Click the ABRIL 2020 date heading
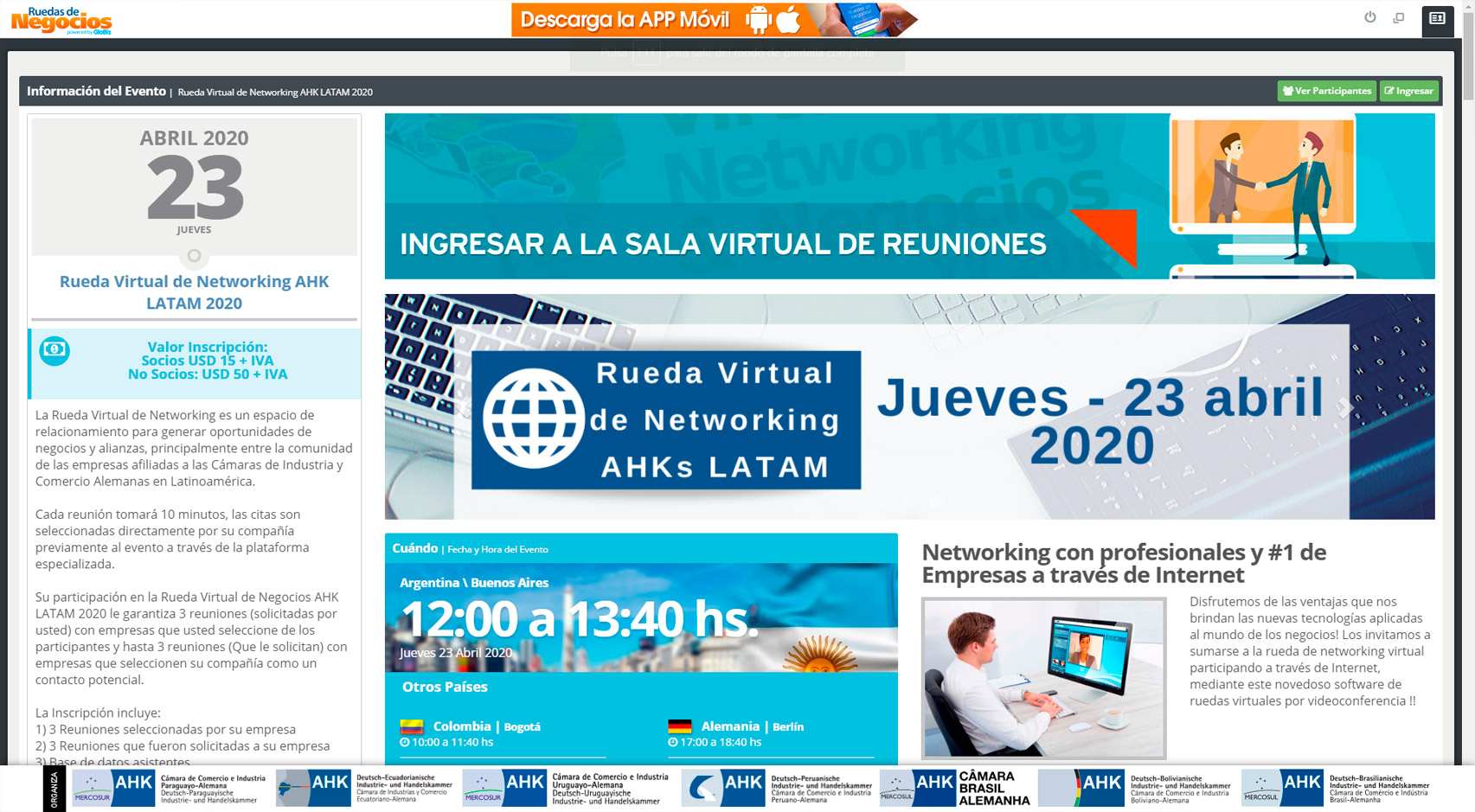The height and width of the screenshot is (812, 1475). (x=194, y=138)
